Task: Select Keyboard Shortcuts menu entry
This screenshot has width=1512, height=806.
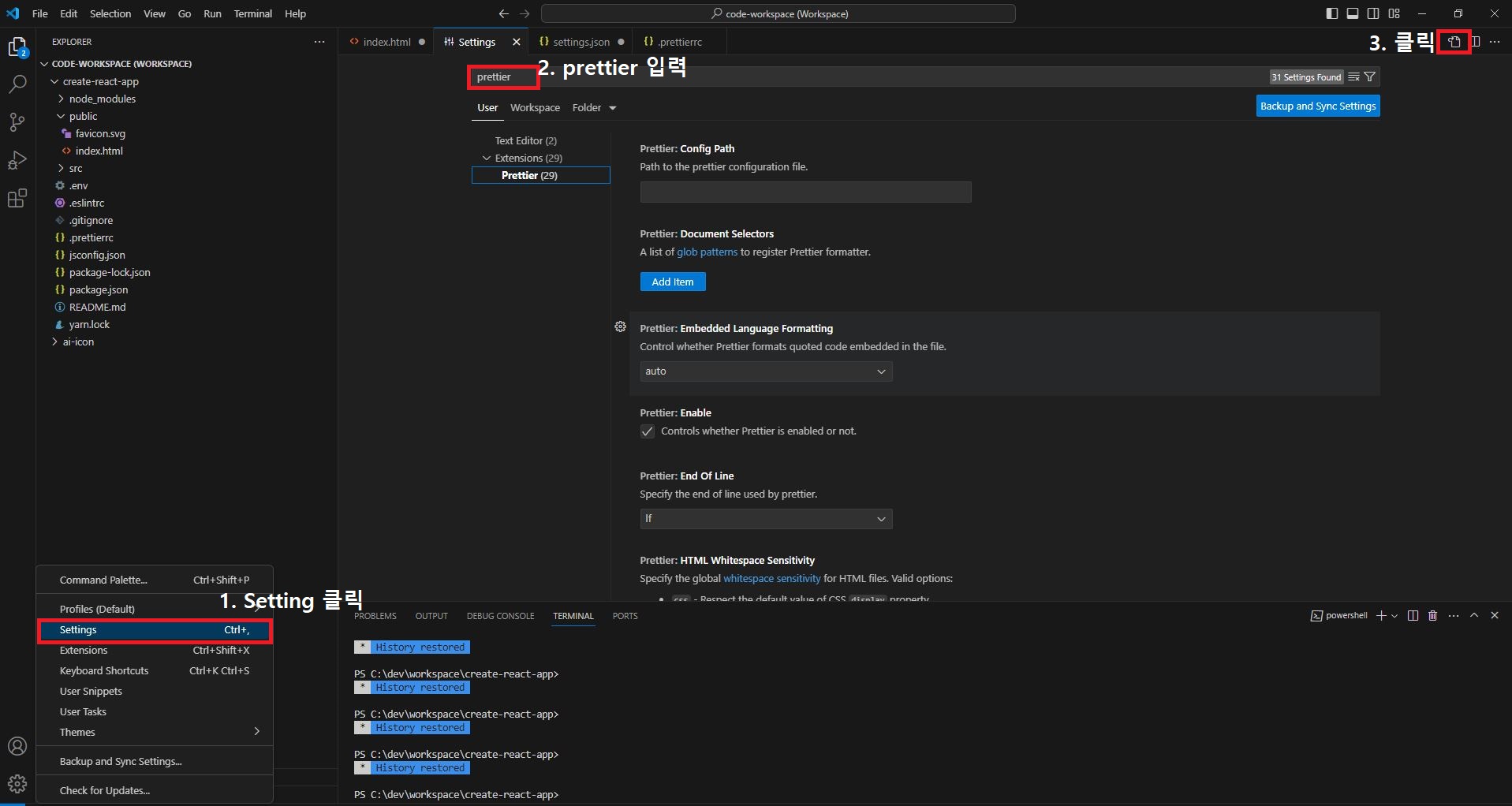Action: point(155,670)
